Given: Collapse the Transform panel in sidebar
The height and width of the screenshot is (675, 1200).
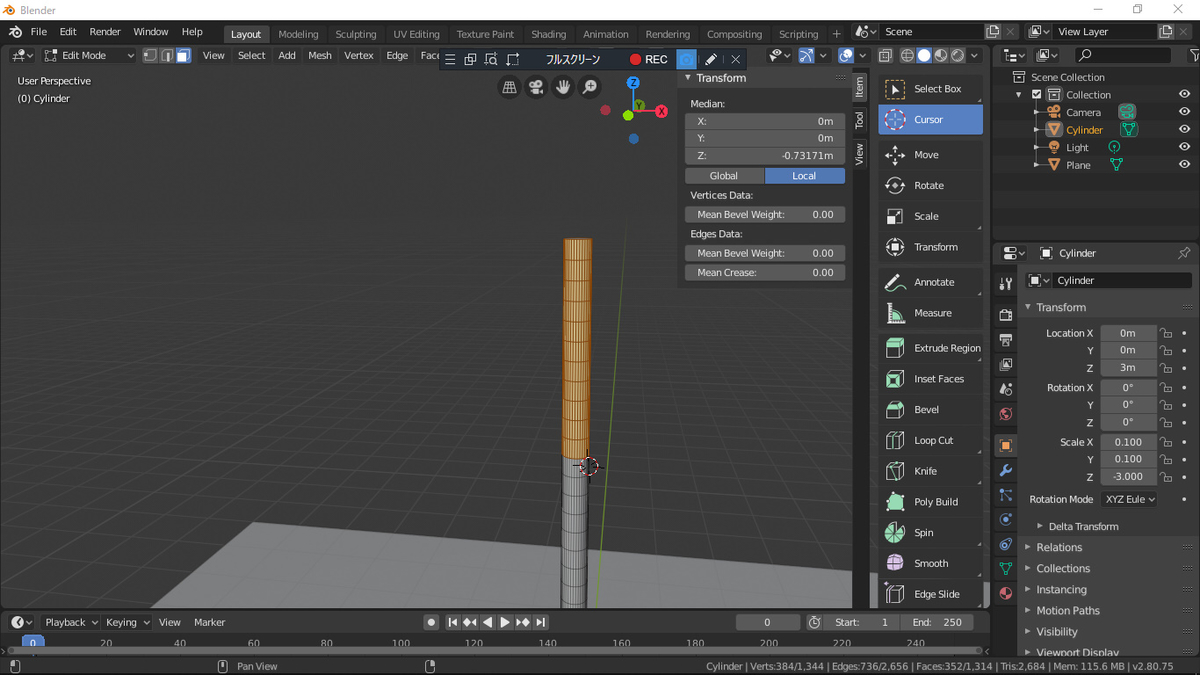Looking at the screenshot, I should (x=721, y=78).
